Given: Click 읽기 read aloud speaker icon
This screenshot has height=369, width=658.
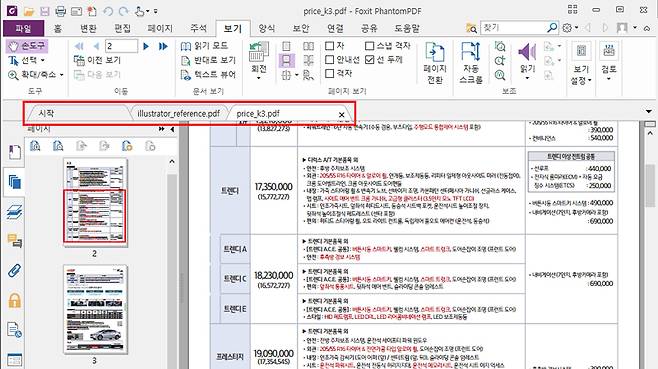Looking at the screenshot, I should [527, 52].
